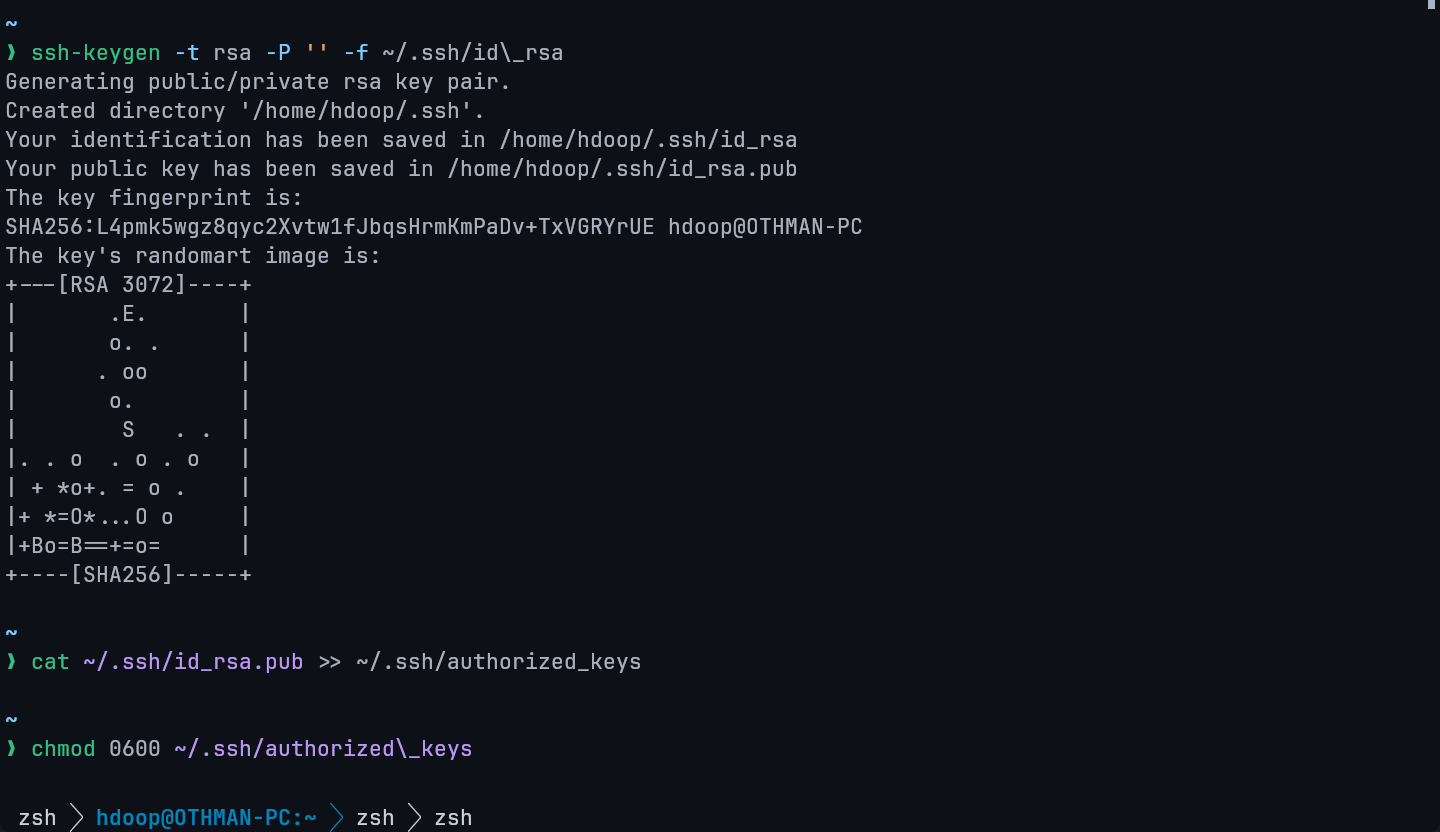
Task: Click the separator arrow after the first zsh tab
Action: click(76, 817)
